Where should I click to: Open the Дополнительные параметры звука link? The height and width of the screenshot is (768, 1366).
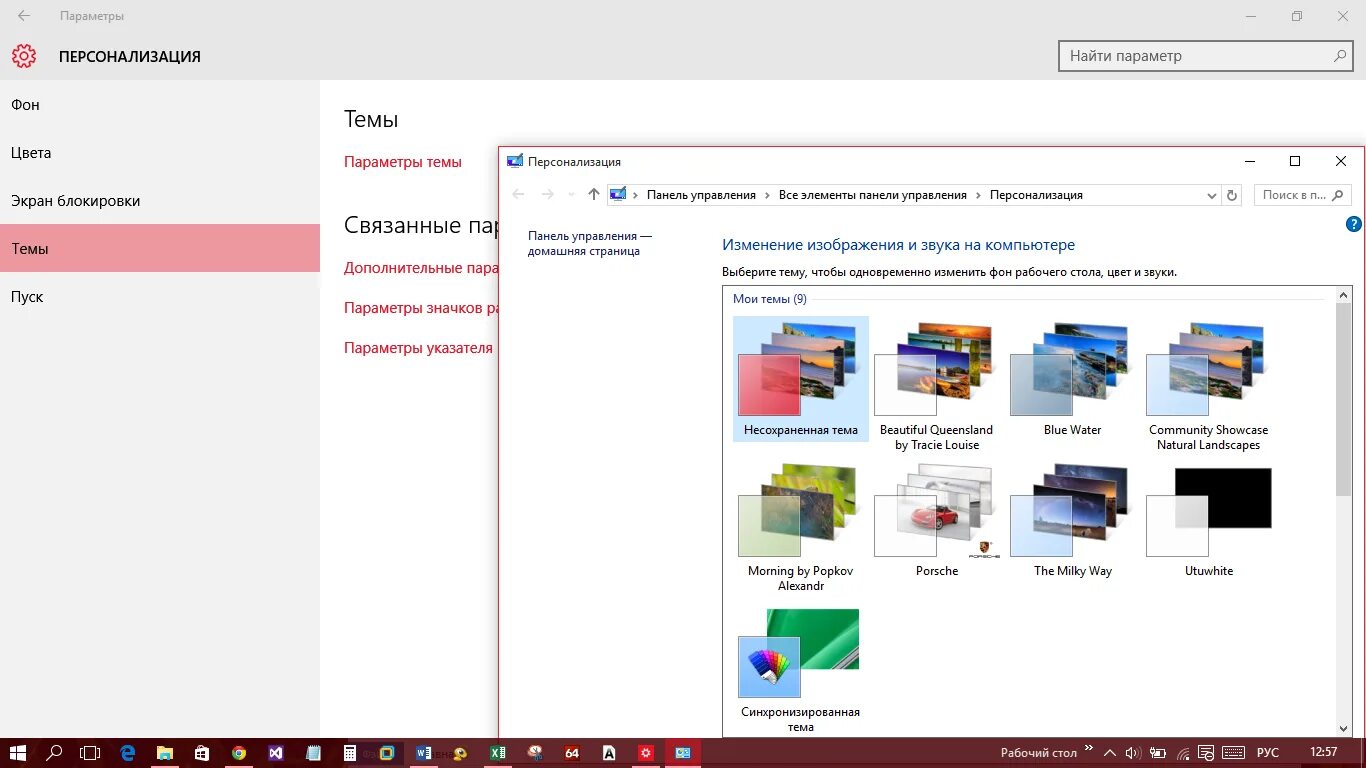pyautogui.click(x=421, y=268)
